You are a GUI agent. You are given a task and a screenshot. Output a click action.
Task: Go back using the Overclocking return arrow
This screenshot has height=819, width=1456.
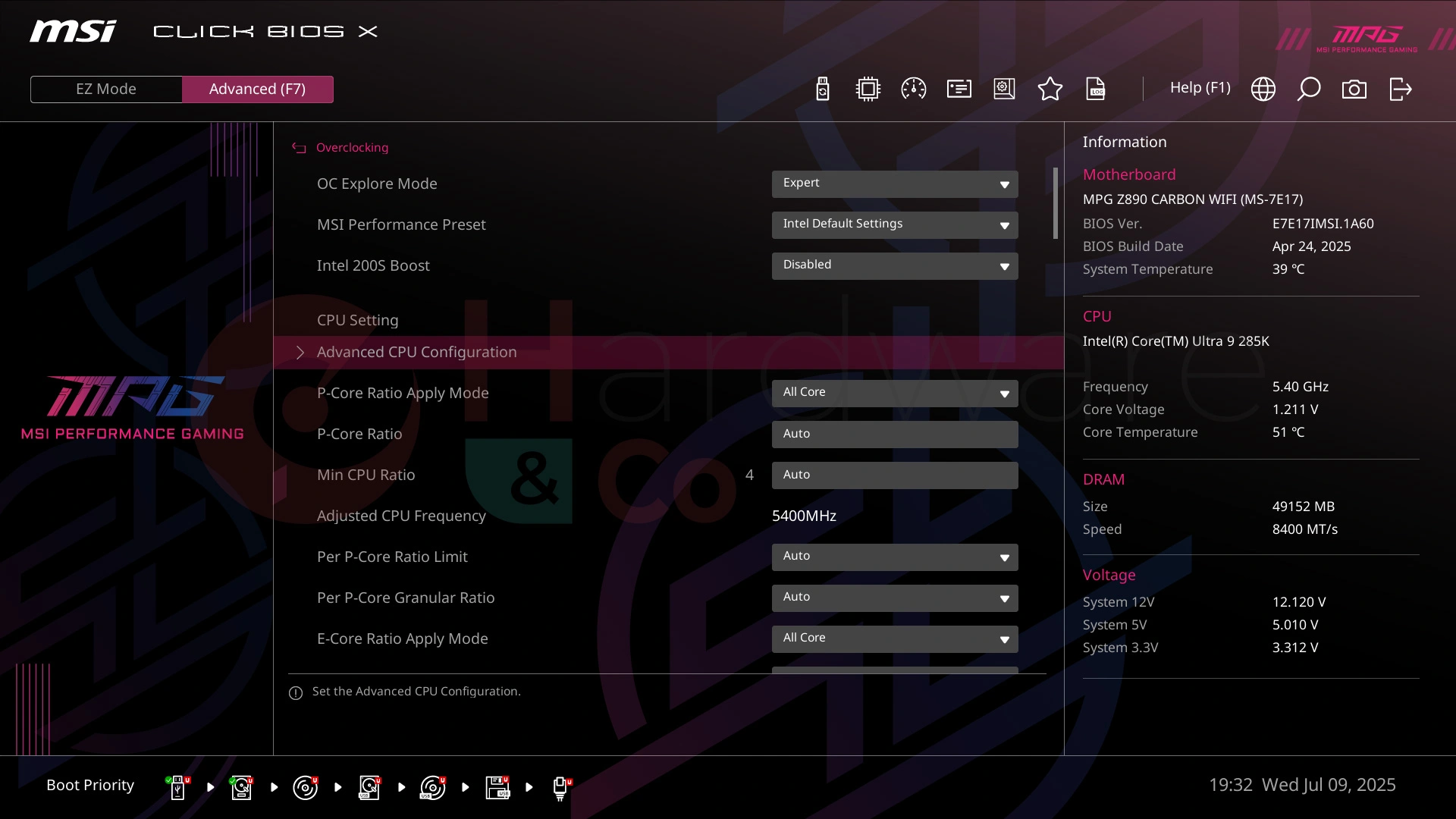click(299, 148)
